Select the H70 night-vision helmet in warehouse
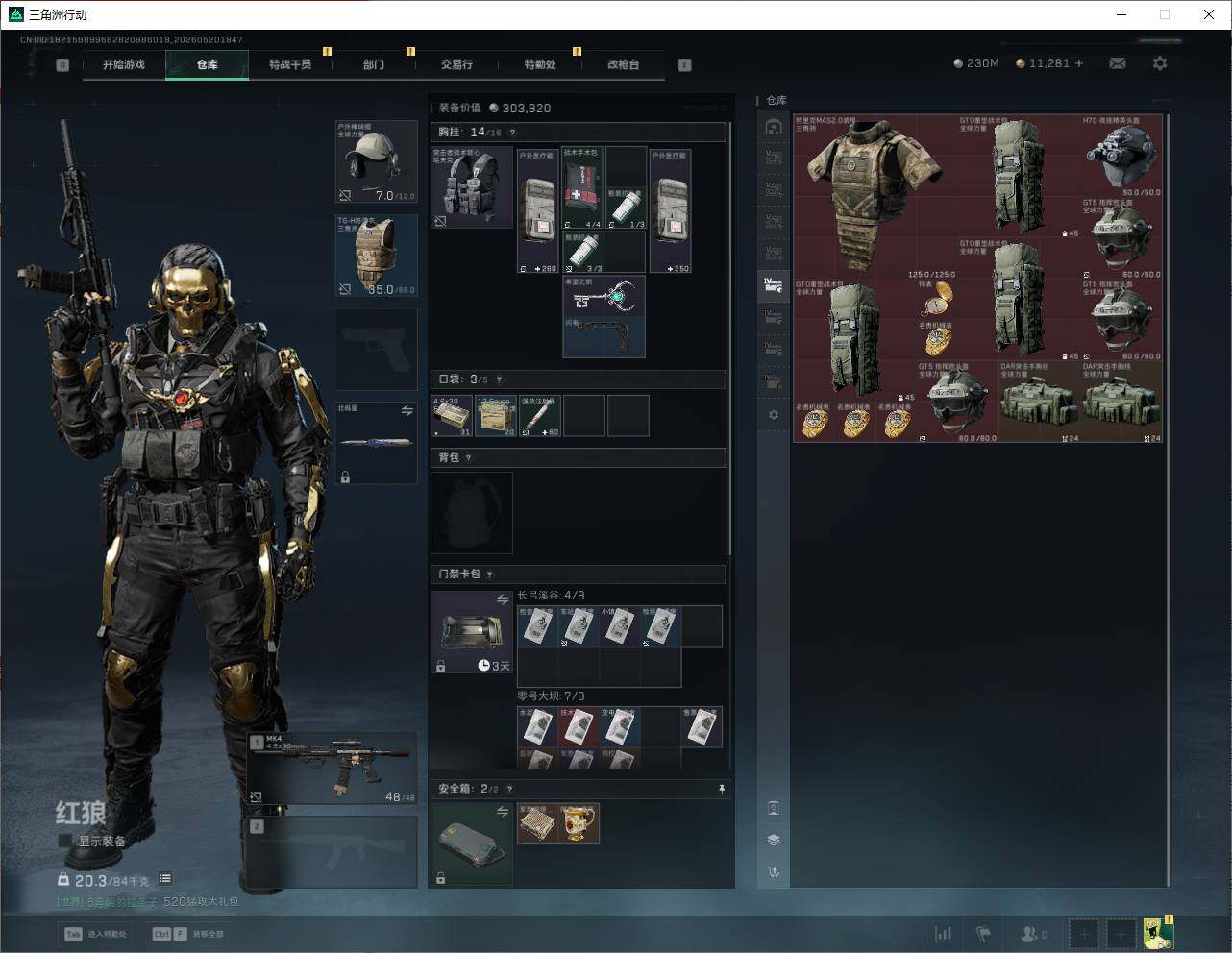Viewport: 1232px width, 953px height. (1121, 157)
